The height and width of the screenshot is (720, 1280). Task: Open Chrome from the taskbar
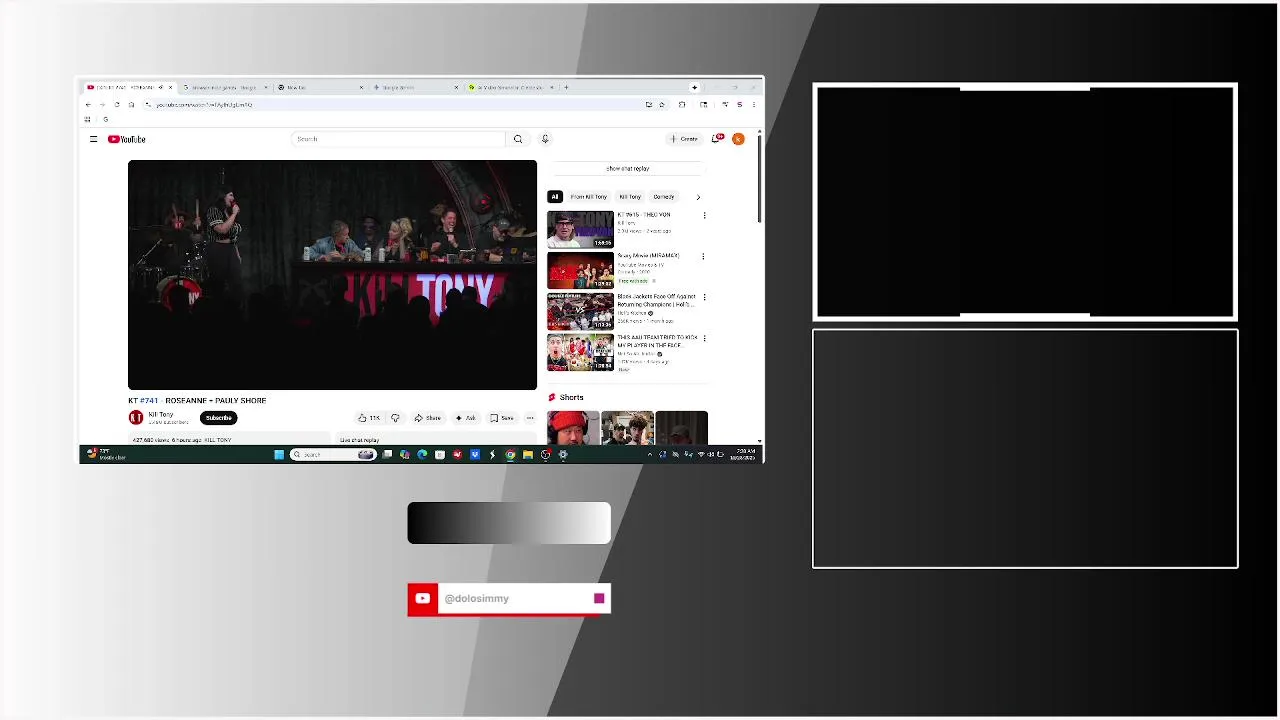(510, 455)
